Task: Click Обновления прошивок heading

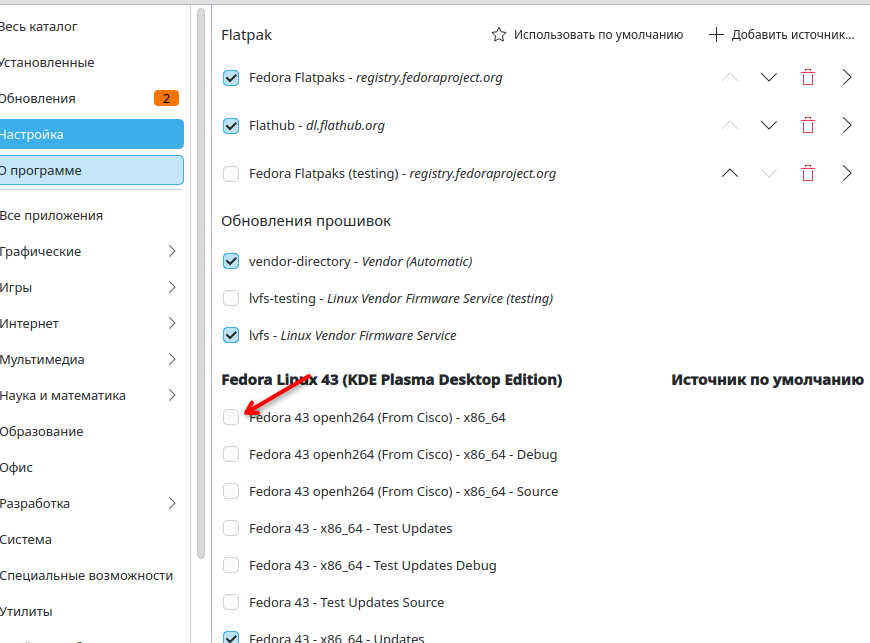Action: [x=306, y=221]
